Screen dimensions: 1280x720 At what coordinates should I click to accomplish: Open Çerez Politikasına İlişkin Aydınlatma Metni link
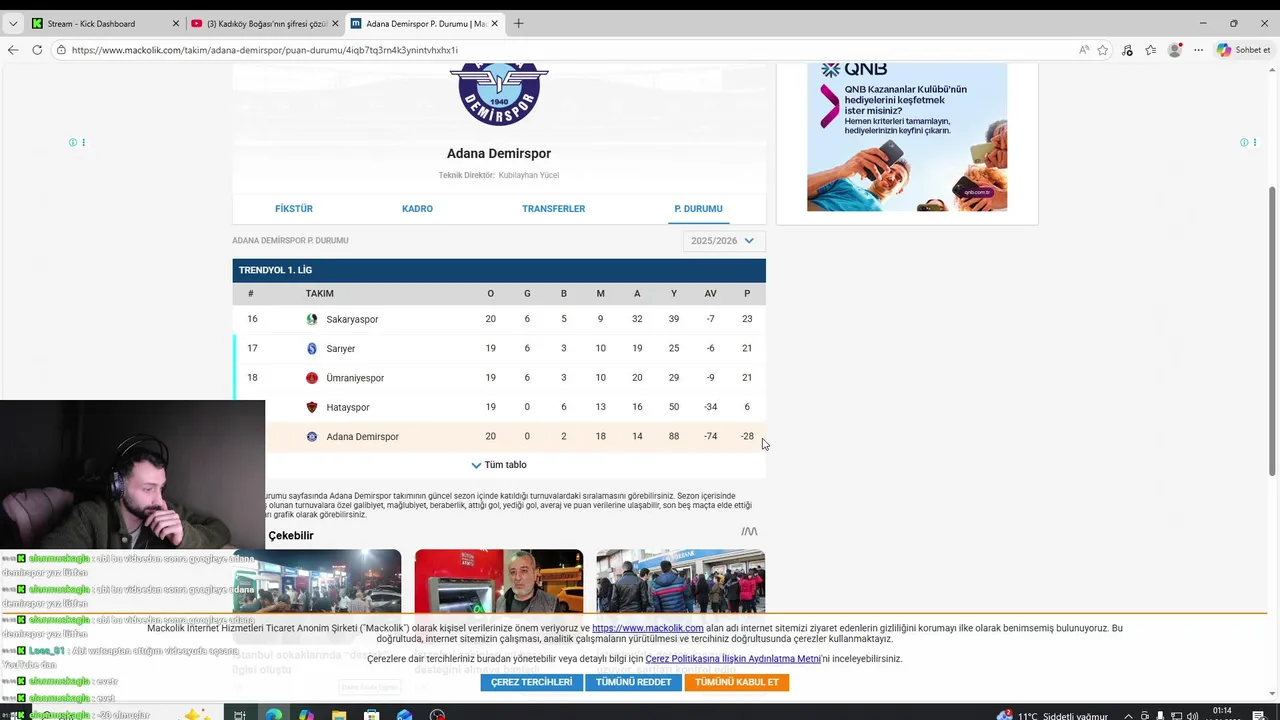point(733,659)
